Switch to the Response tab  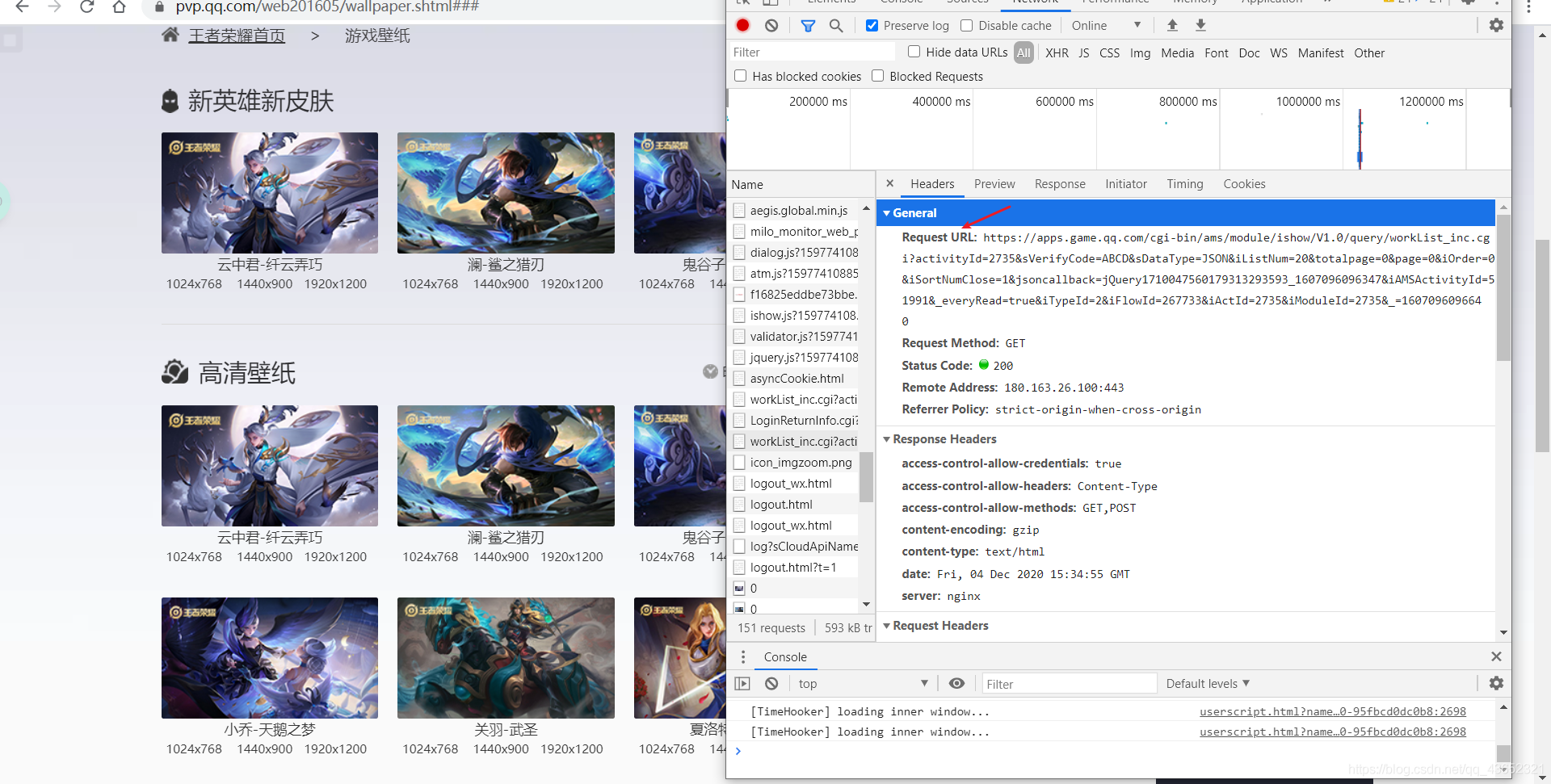tap(1060, 184)
